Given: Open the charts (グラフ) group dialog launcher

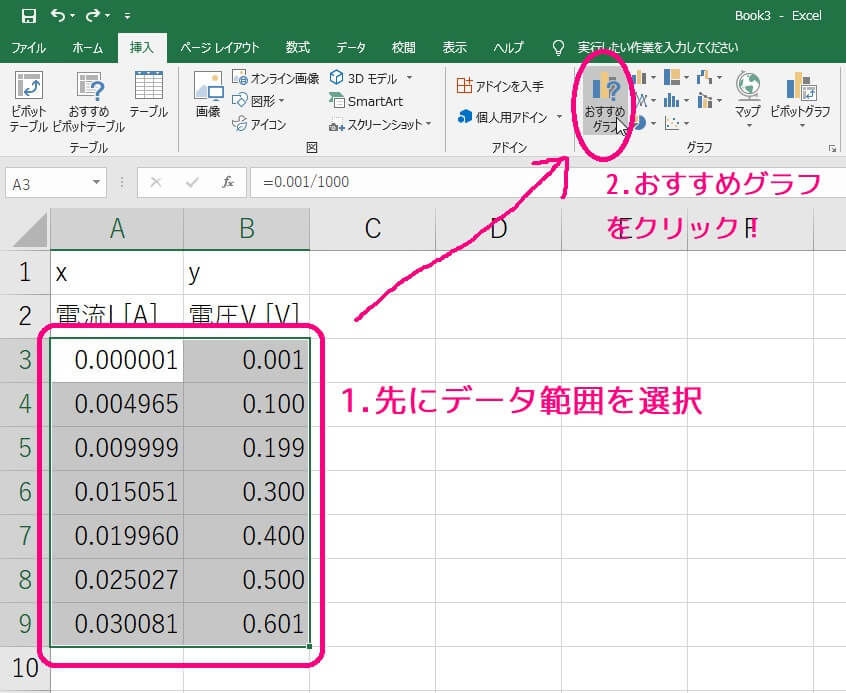Looking at the screenshot, I should [x=833, y=148].
